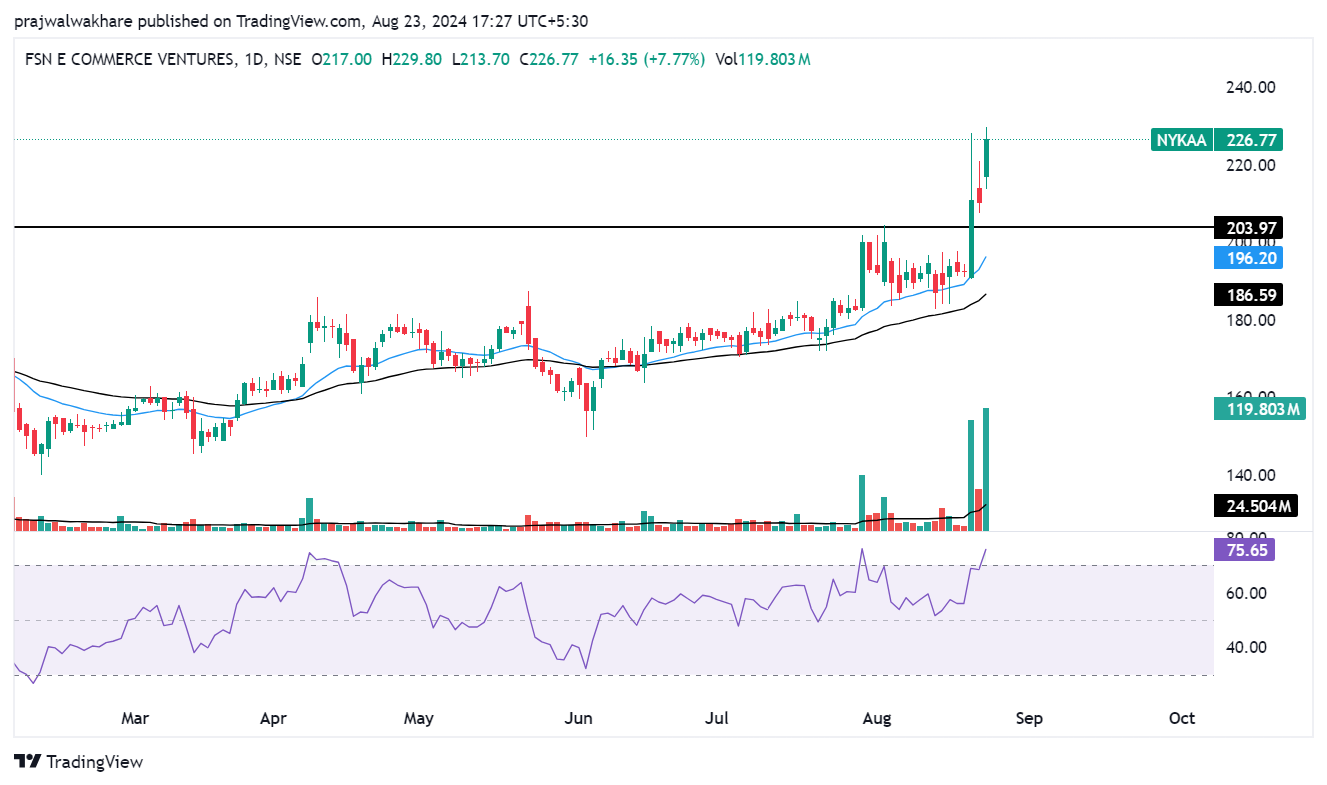Click the black horizontal resistance line at 203.97
Image resolution: width=1327 pixels, height=785 pixels.
click(612, 227)
